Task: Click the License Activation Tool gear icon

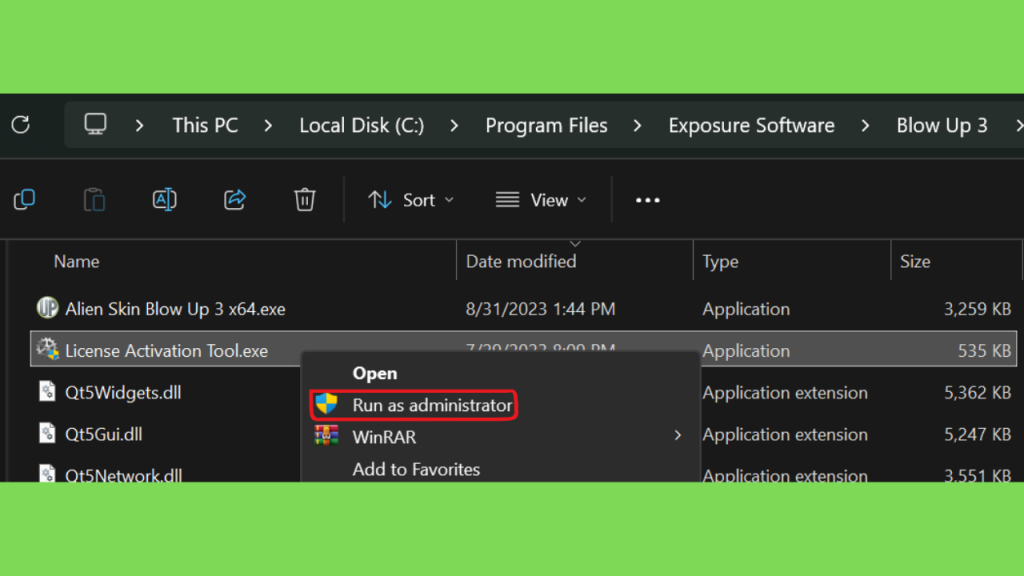Action: pos(47,349)
